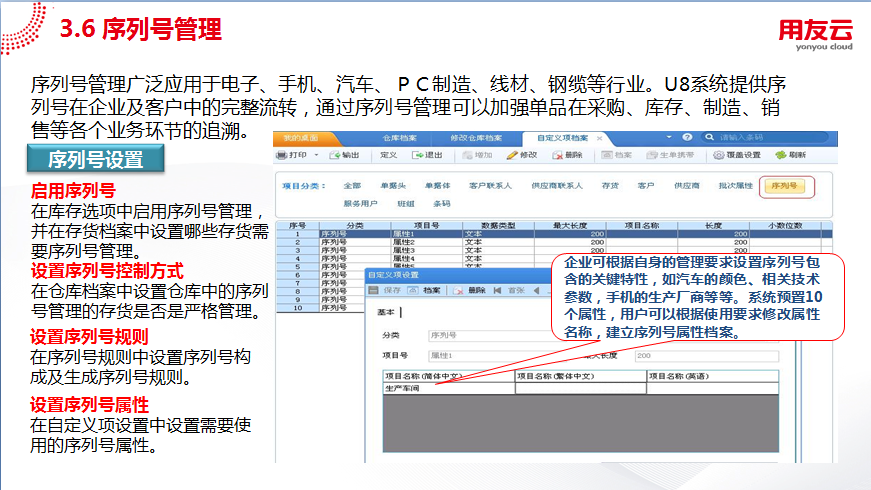Select the 供应商联系人 category

pos(557,186)
